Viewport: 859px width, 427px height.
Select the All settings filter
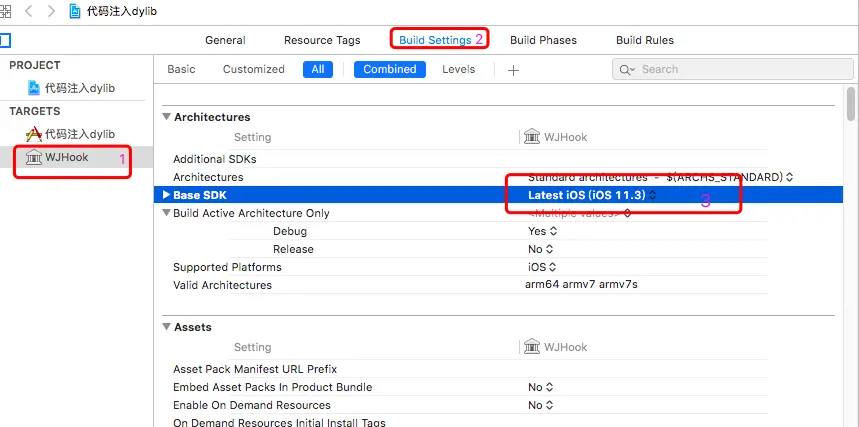318,69
